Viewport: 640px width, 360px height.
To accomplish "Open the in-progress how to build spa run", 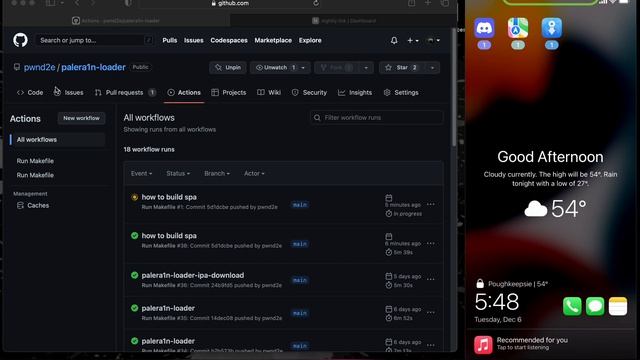I will coord(169,197).
